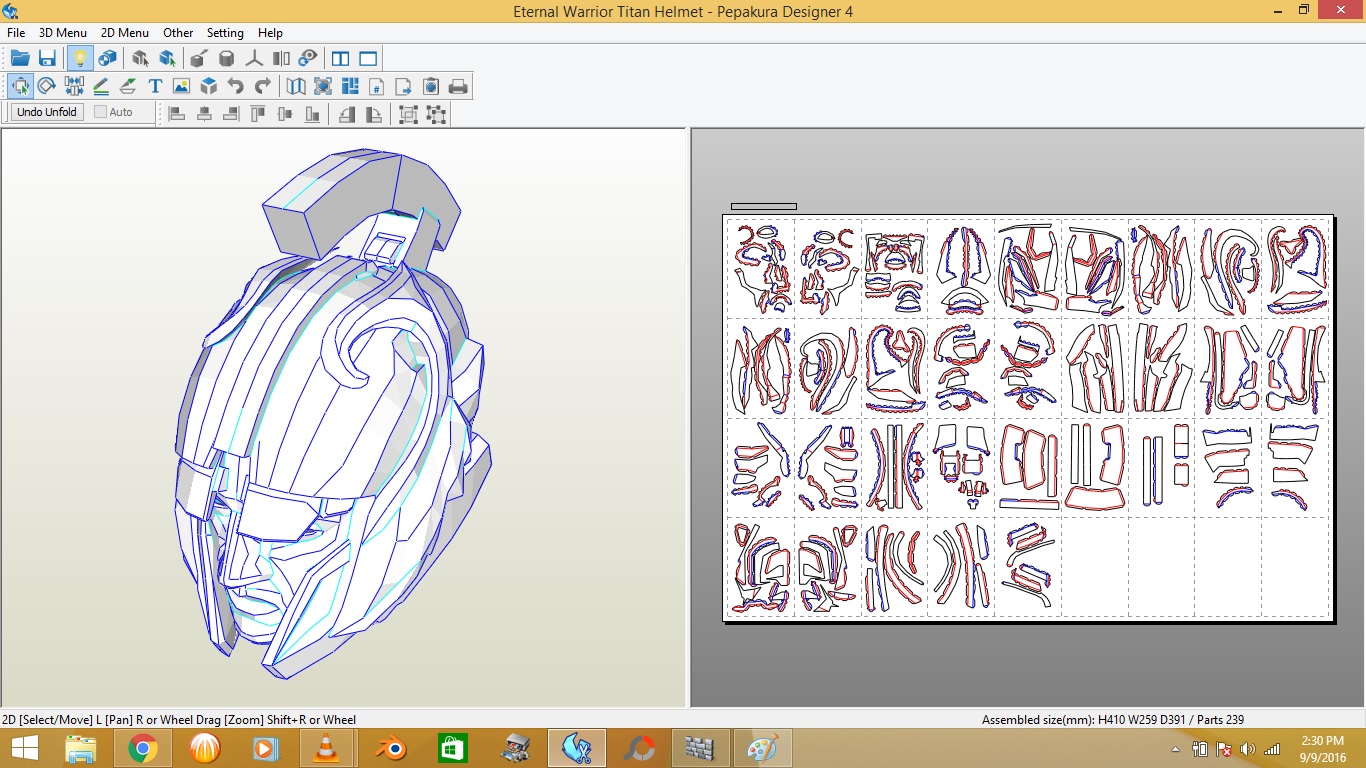Select the Text tool (T) icon
Viewport: 1366px width, 768px height.
click(155, 86)
